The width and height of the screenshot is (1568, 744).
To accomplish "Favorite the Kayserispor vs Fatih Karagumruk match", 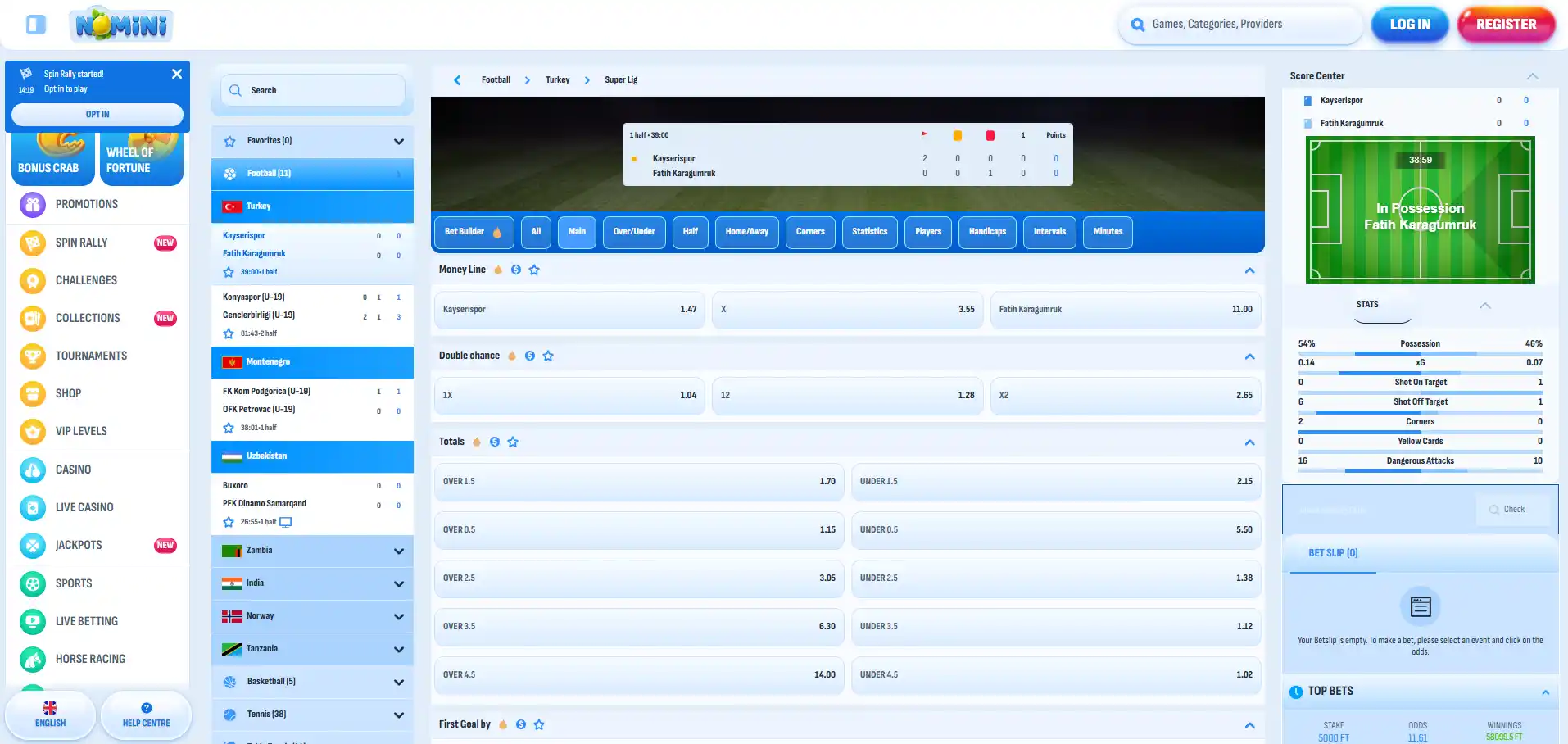I will [229, 272].
